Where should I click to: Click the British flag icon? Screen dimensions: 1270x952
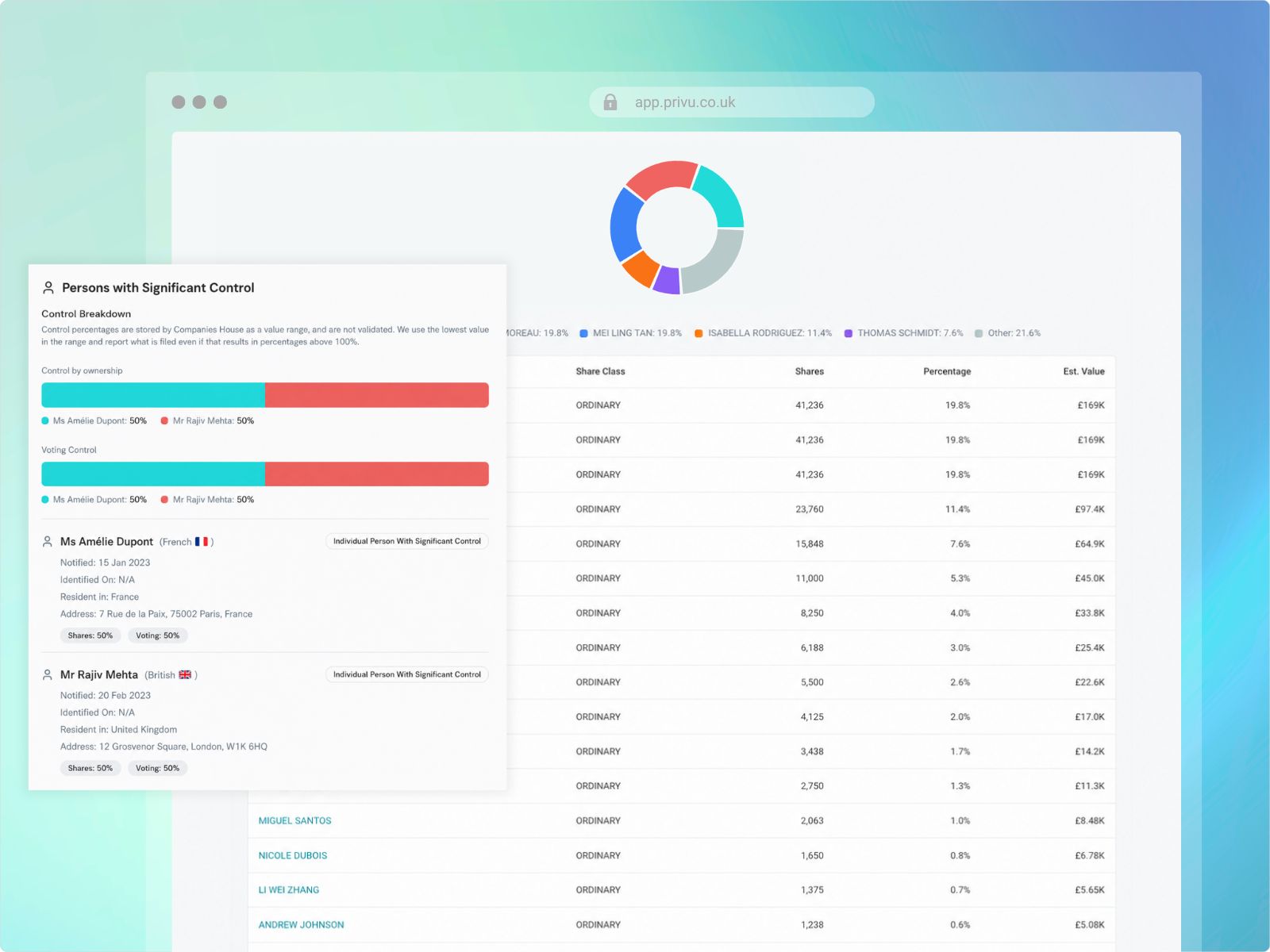pyautogui.click(x=185, y=674)
